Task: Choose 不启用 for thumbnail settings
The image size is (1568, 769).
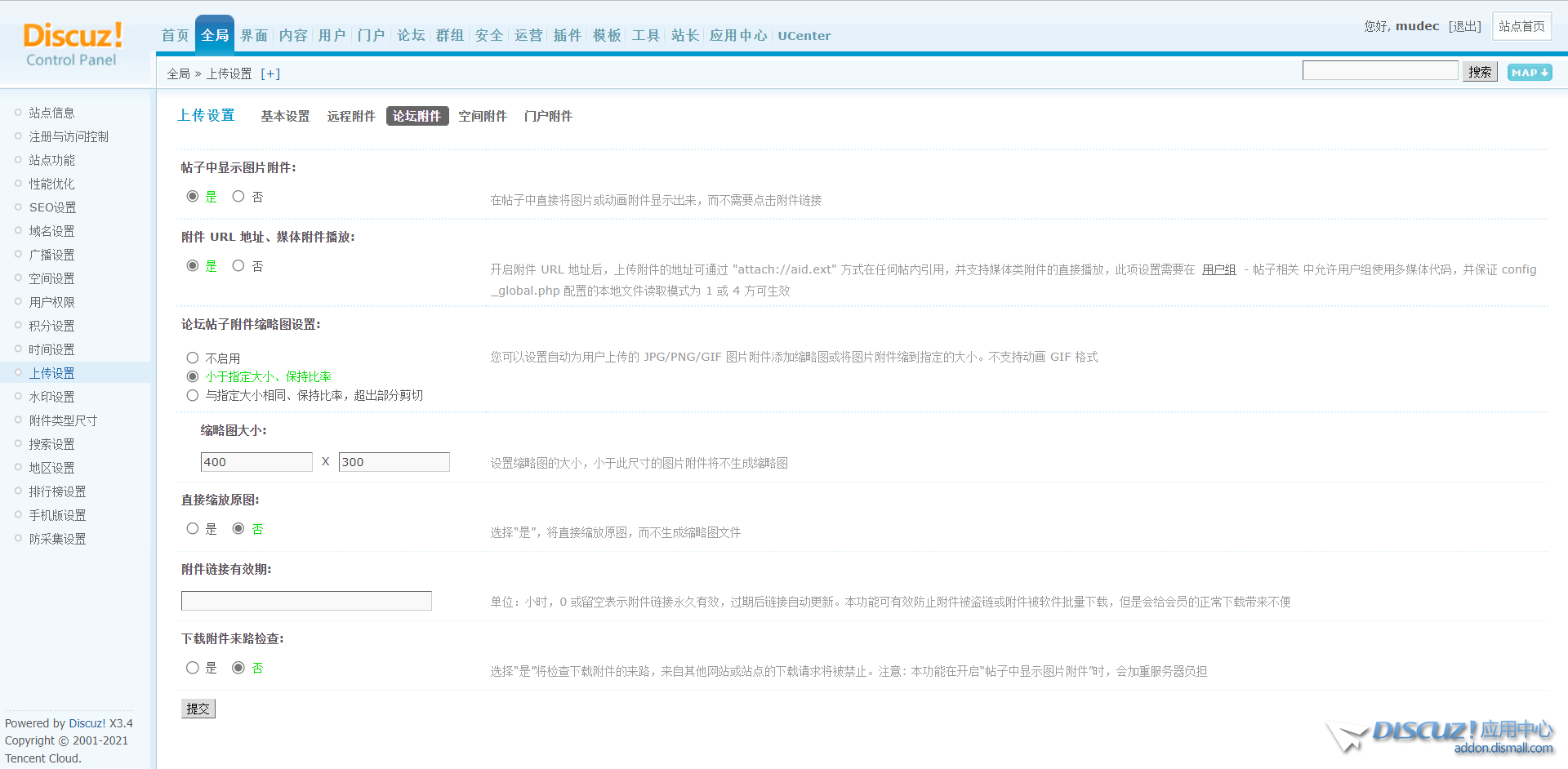Action: (x=193, y=358)
